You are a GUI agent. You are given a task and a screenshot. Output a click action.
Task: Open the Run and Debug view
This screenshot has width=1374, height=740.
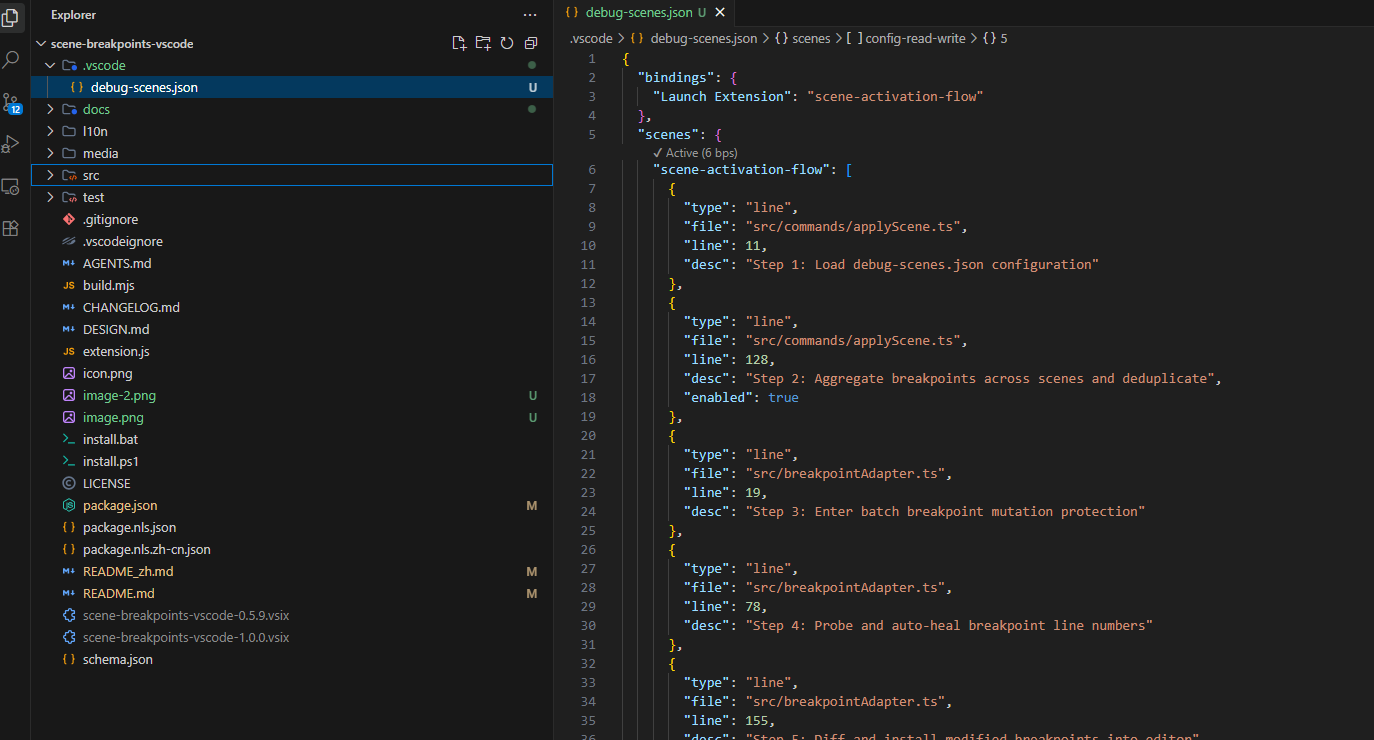point(11,144)
